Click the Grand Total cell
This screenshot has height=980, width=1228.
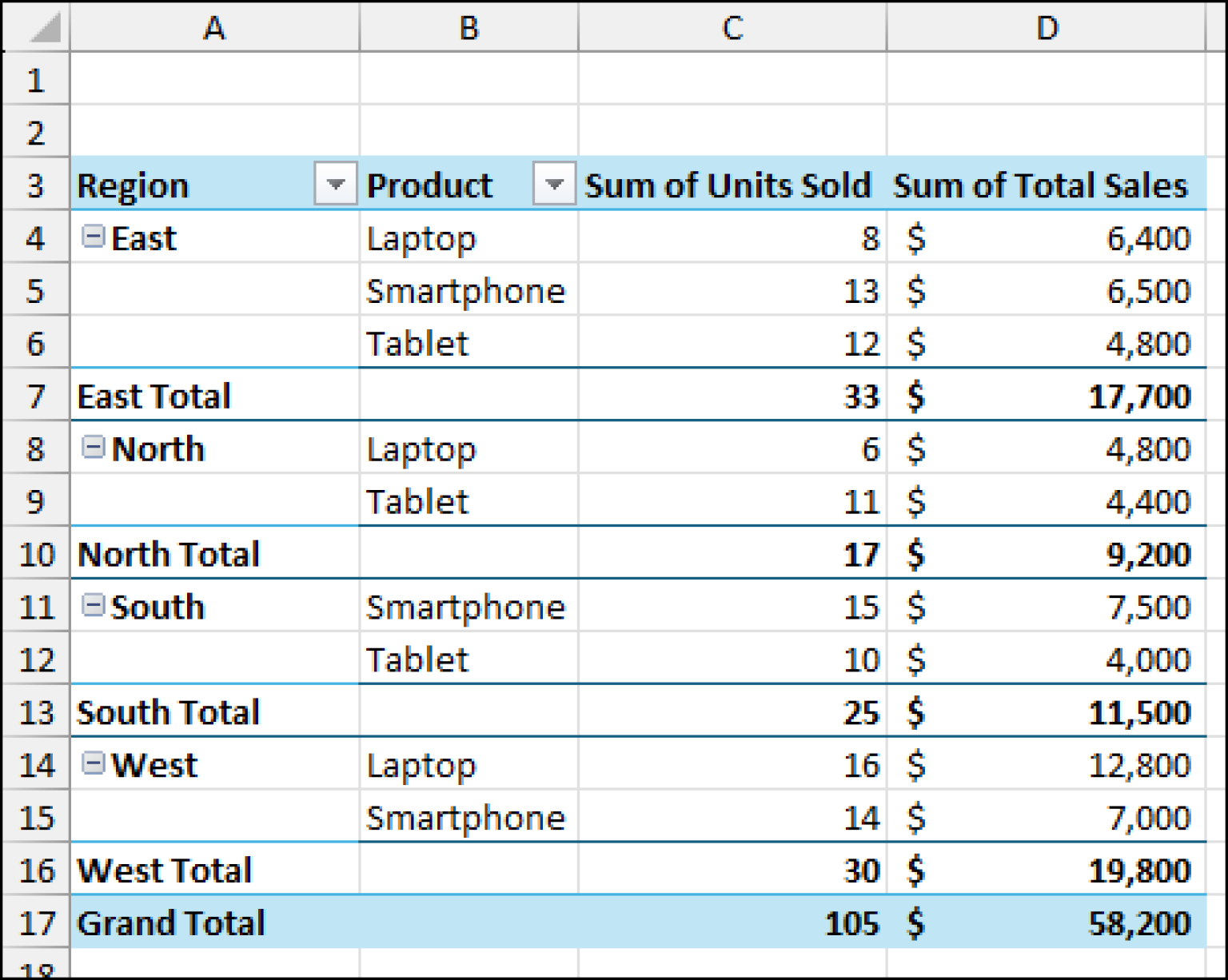tap(170, 923)
